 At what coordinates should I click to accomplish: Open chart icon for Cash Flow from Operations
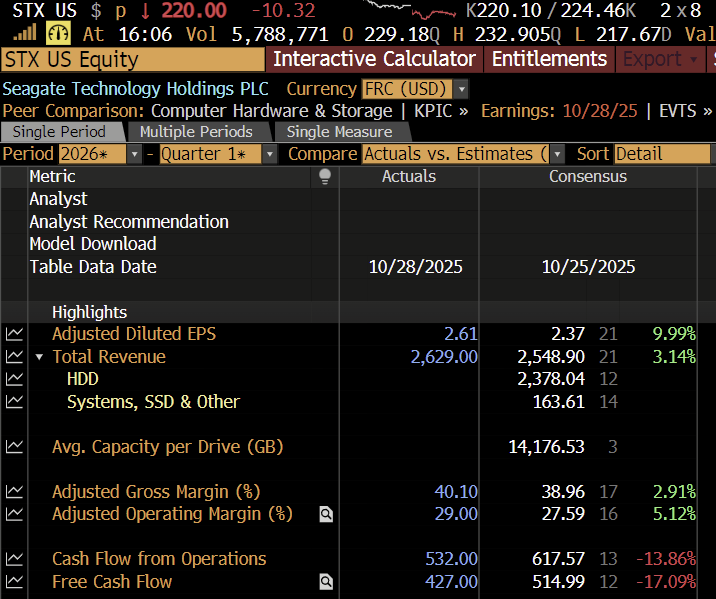(14, 559)
